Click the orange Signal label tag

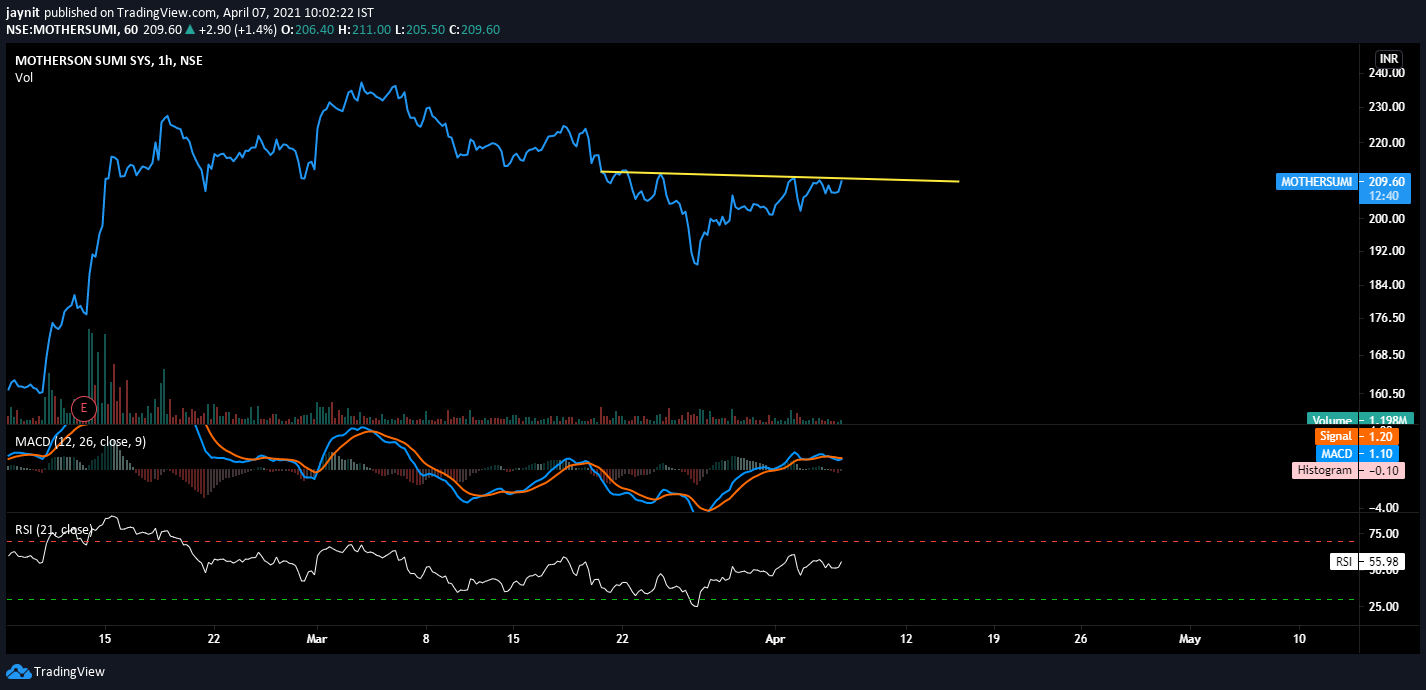click(x=1335, y=436)
